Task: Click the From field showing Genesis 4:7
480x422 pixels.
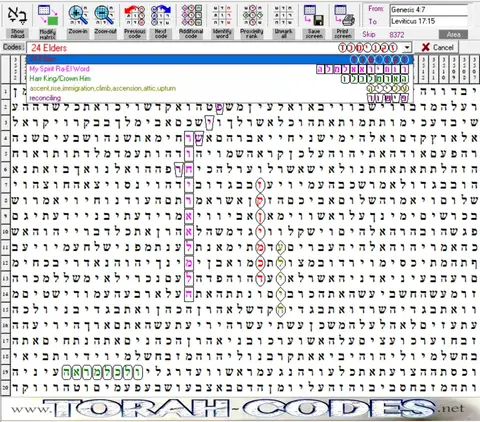Action: (x=429, y=10)
